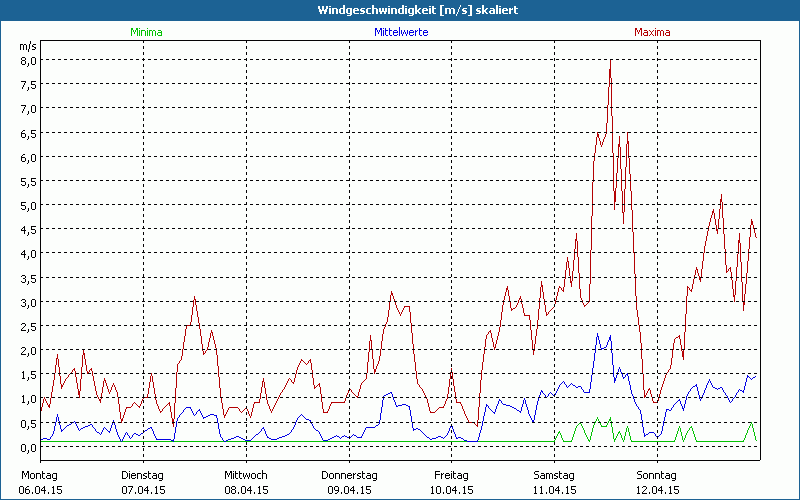The height and width of the screenshot is (500, 800).
Task: Click the 8,0 y-axis value
Action: 29,60
